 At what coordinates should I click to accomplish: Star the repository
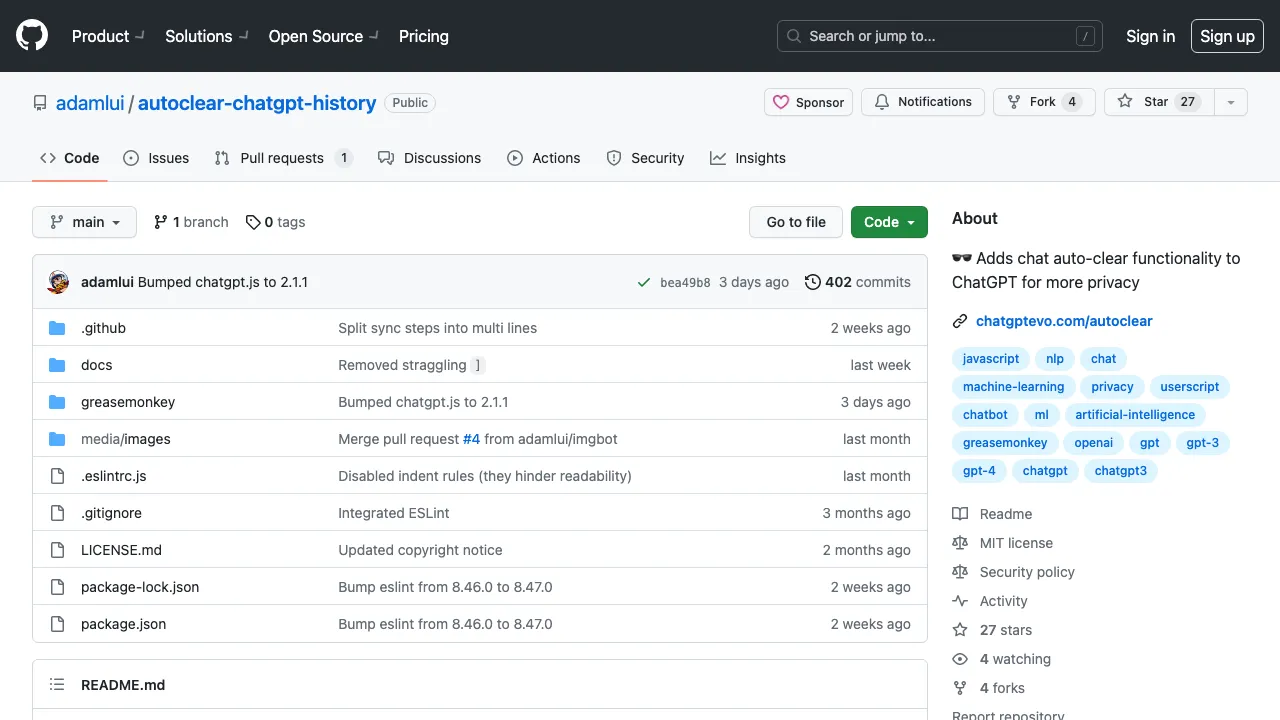pyautogui.click(x=1157, y=101)
